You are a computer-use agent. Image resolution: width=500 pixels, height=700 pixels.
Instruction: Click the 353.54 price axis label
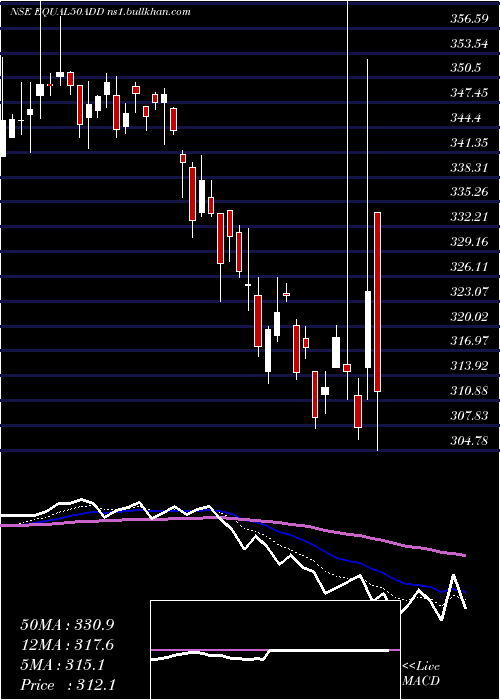click(x=469, y=44)
